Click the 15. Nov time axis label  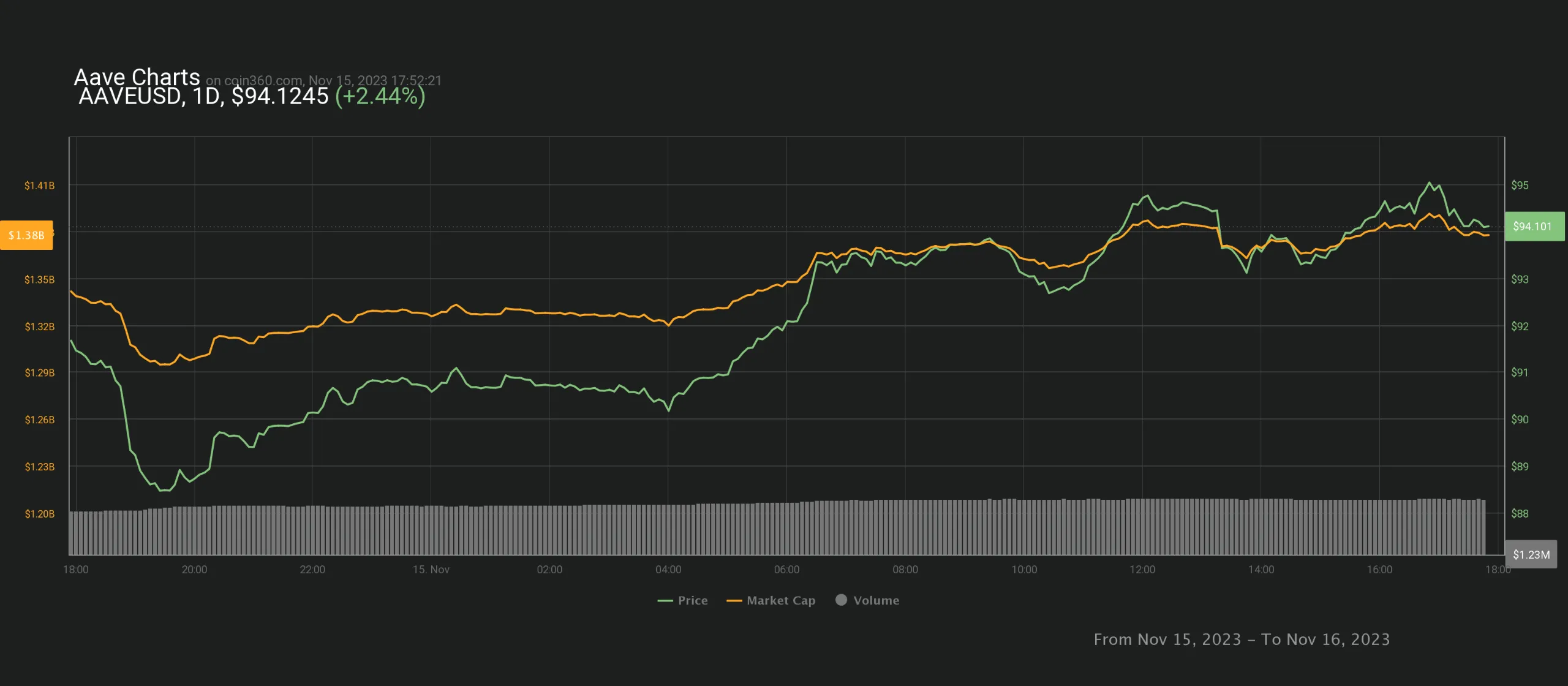[x=431, y=570]
